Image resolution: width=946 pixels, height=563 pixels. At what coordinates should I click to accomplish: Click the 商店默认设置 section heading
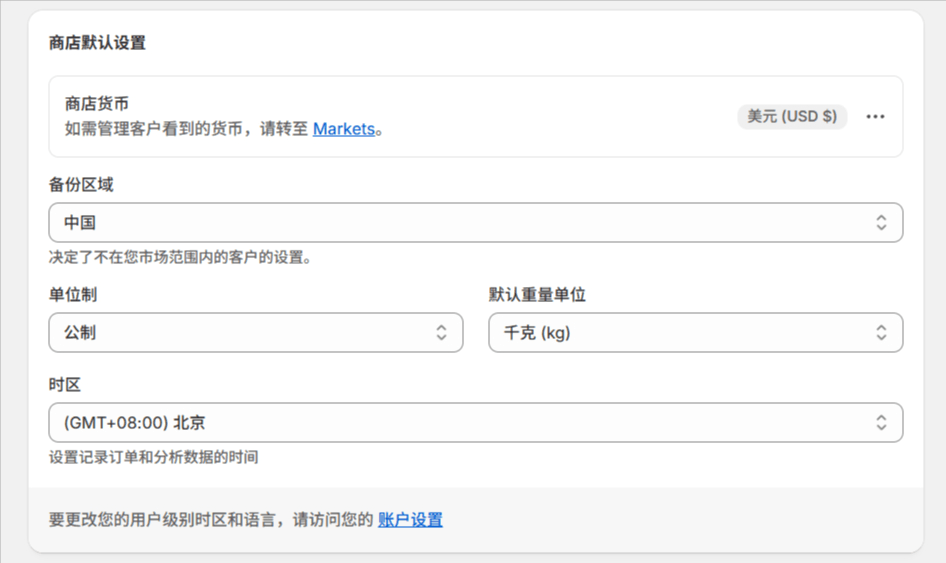(x=97, y=43)
